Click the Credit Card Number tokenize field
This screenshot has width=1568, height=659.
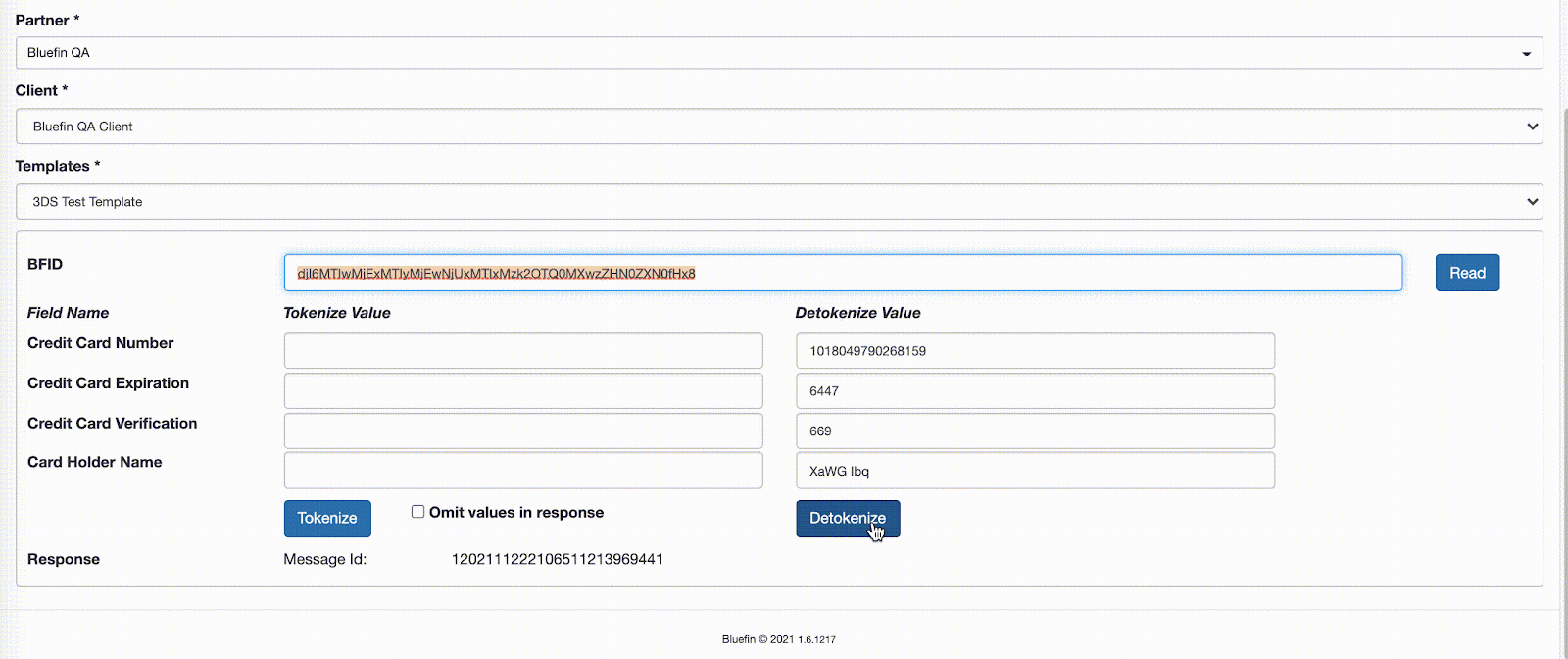coord(523,350)
